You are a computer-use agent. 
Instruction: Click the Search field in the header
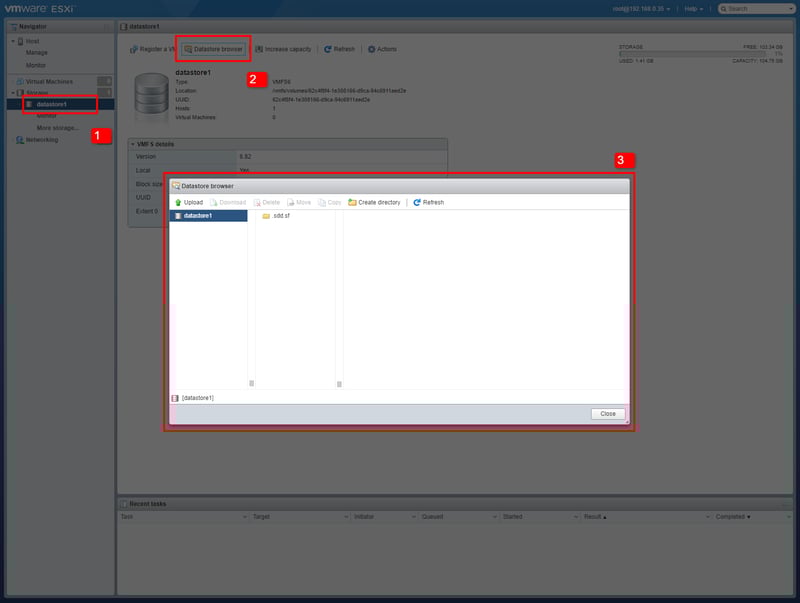(x=762, y=8)
